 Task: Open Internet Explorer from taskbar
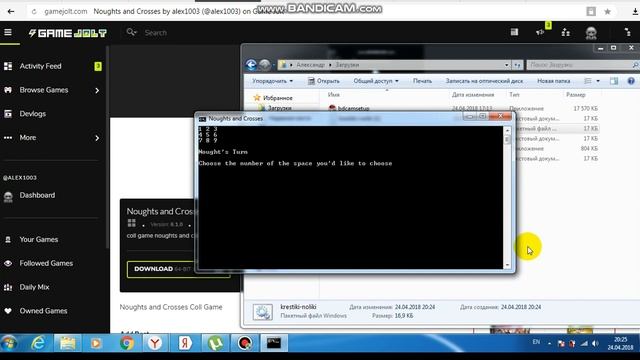click(x=39, y=343)
